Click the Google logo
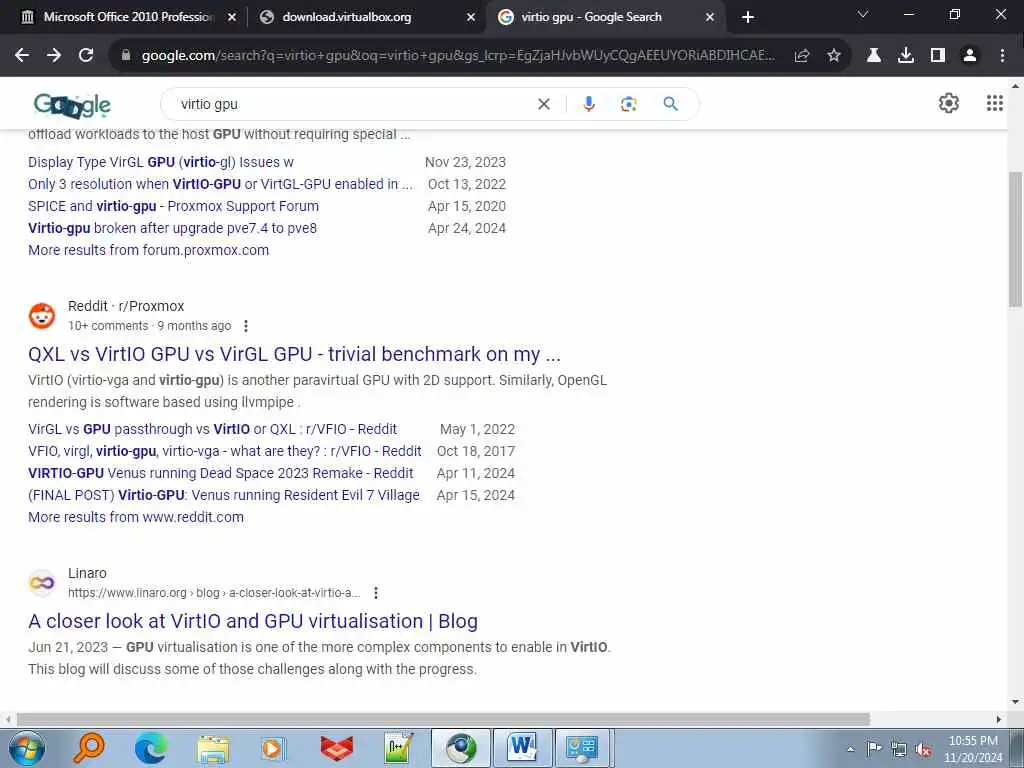The image size is (1024, 768). pyautogui.click(x=72, y=104)
